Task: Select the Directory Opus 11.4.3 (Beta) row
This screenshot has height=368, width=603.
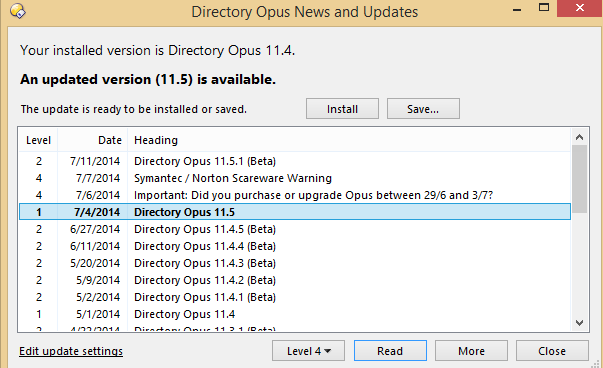Action: click(295, 263)
